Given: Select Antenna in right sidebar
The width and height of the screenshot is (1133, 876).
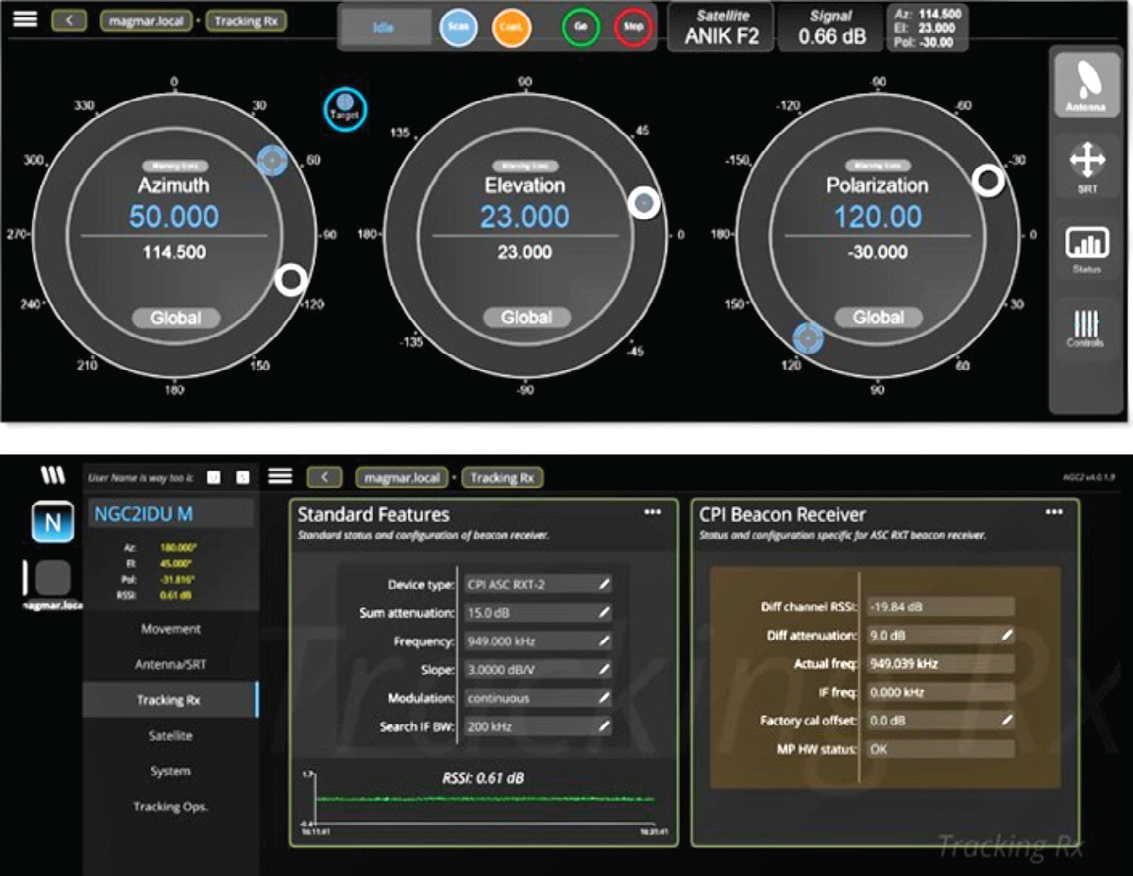Looking at the screenshot, I should tap(1086, 85).
